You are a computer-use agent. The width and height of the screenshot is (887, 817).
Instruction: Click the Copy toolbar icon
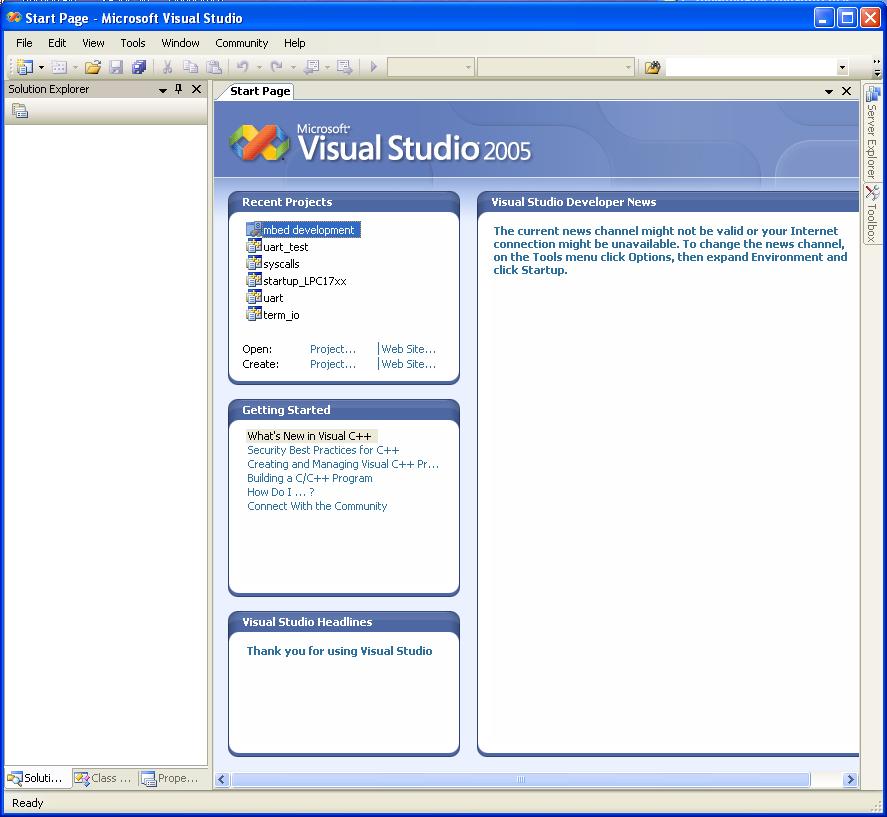pyautogui.click(x=192, y=67)
